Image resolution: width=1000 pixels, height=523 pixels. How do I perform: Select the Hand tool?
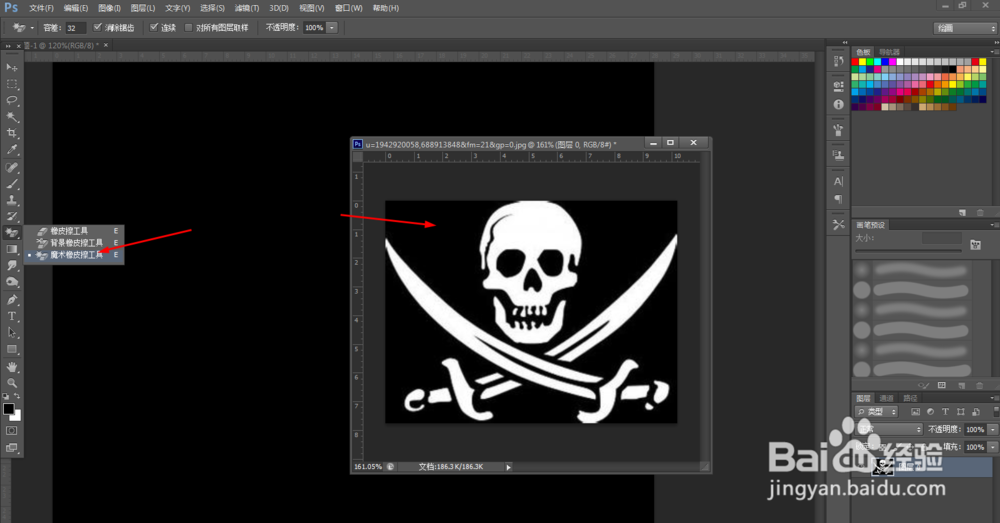11,367
